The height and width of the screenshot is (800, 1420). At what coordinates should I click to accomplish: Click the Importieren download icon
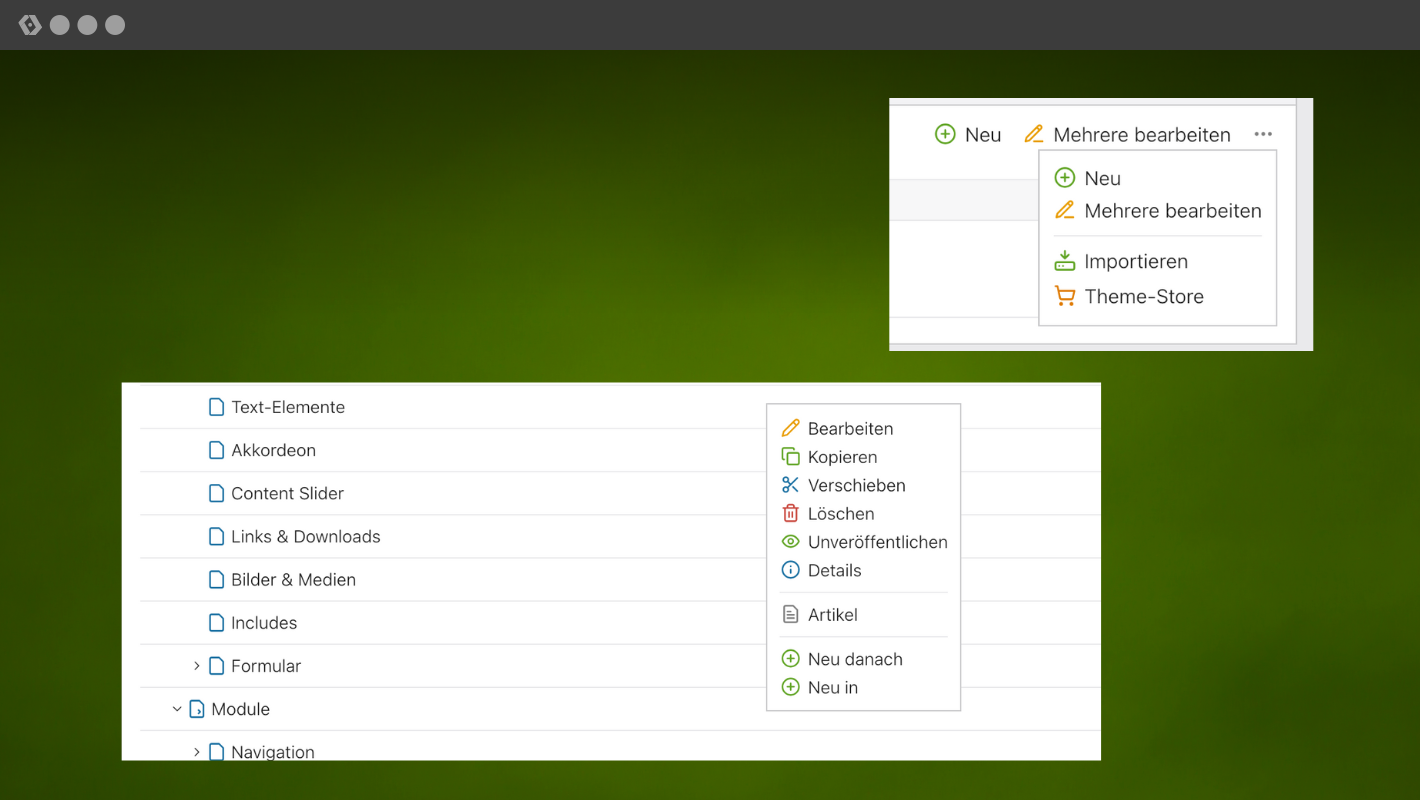pos(1065,261)
